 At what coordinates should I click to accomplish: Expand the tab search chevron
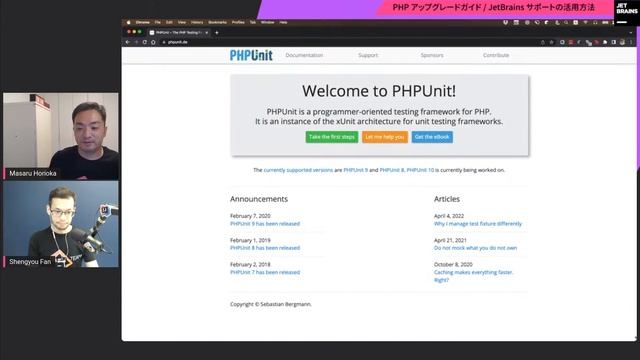pos(631,33)
